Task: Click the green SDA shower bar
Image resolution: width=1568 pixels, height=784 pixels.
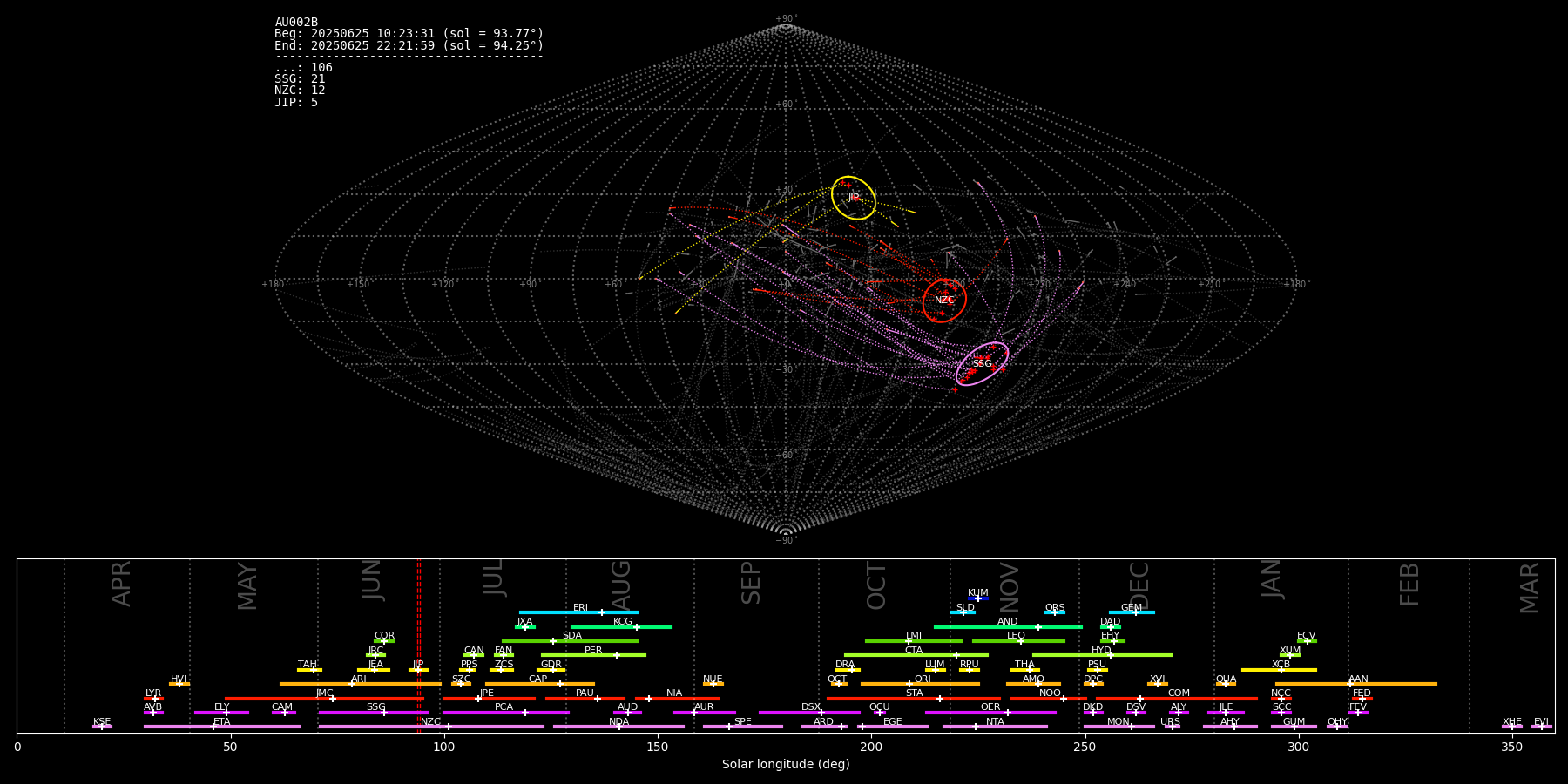Action: point(570,641)
